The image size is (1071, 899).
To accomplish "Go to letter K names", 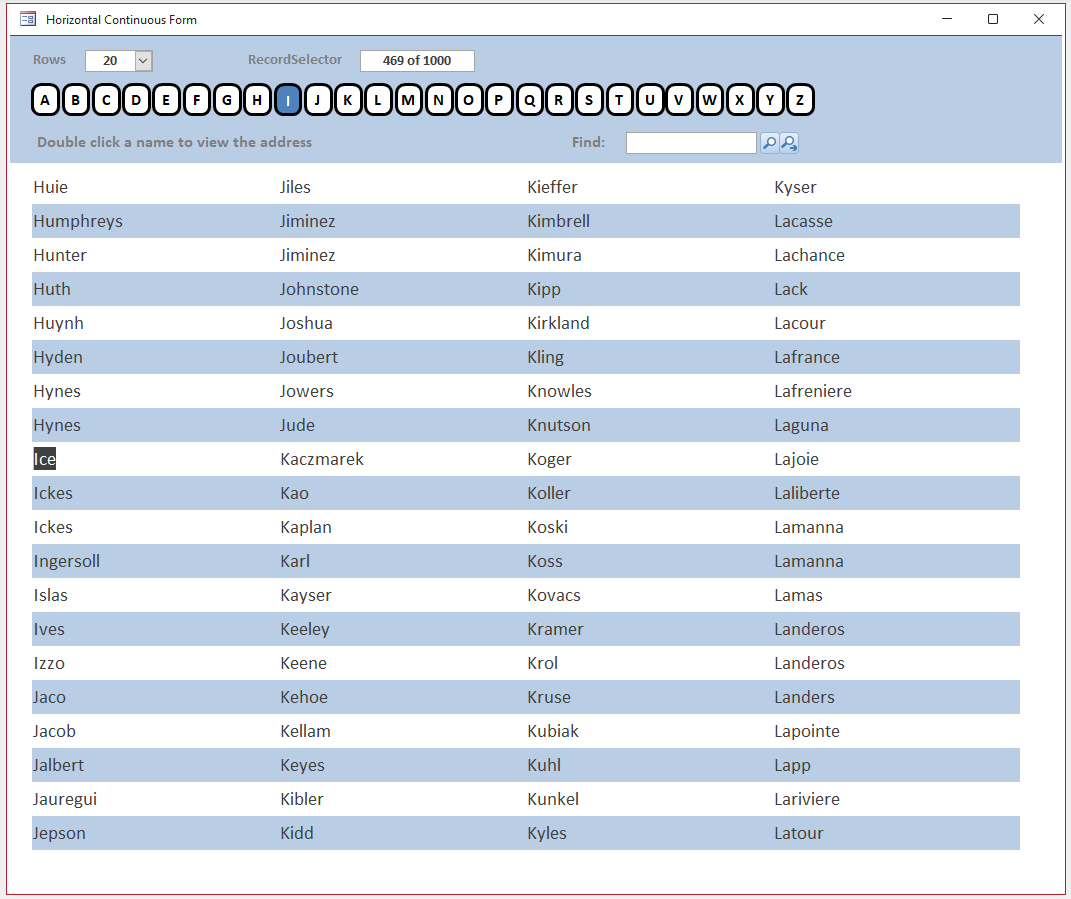I will 348,100.
